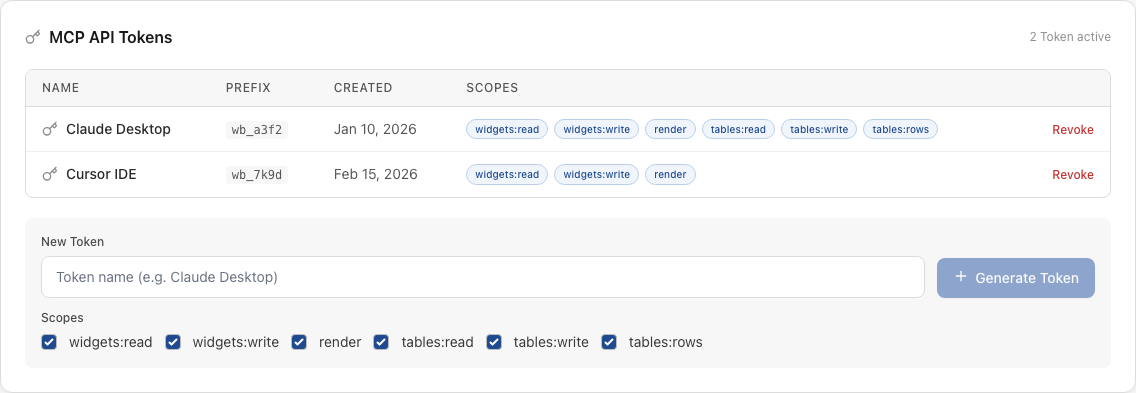Toggle the render scope checkbox
The height and width of the screenshot is (393, 1136).
click(x=298, y=342)
